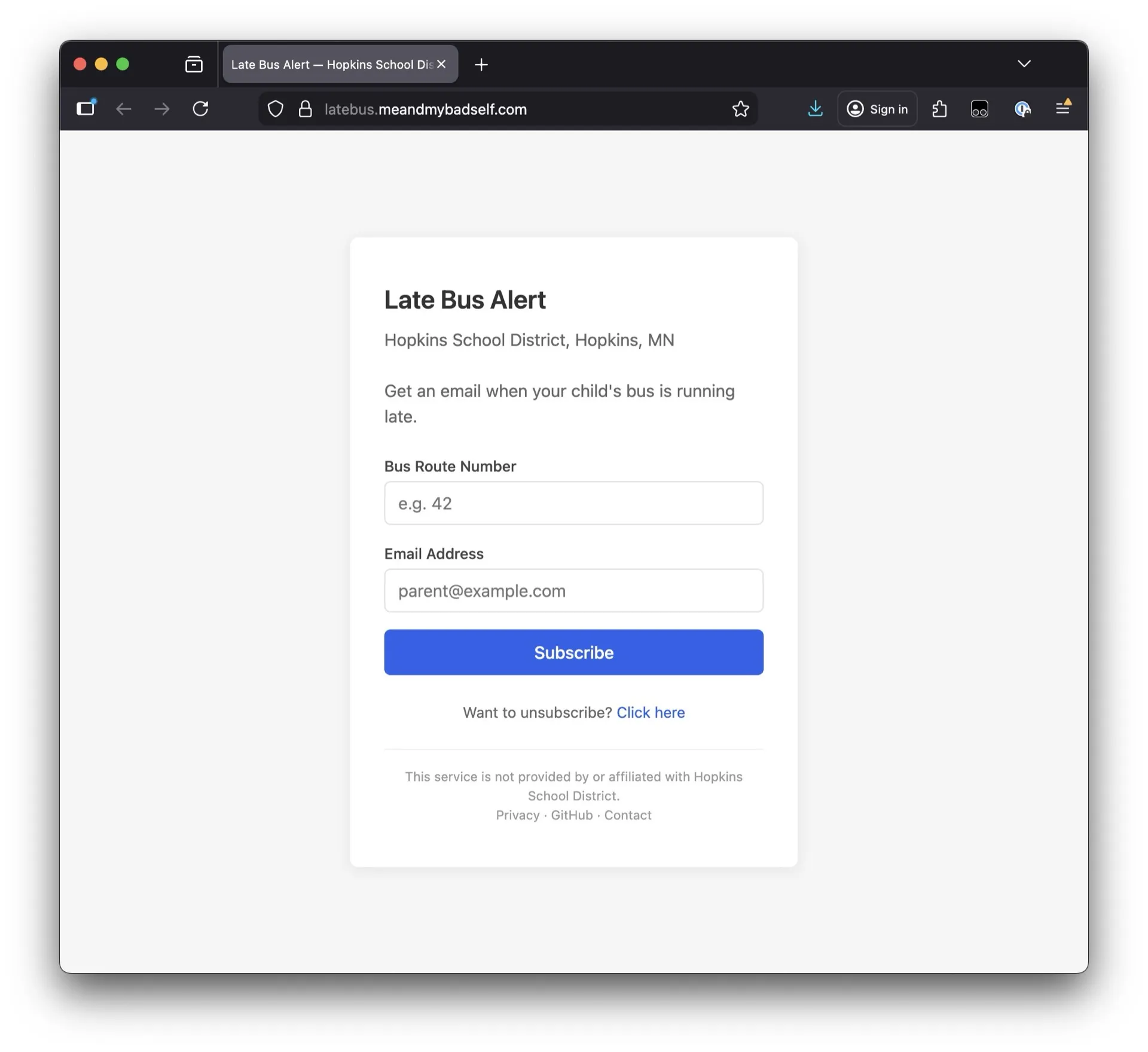Open a new tab

[x=481, y=65]
